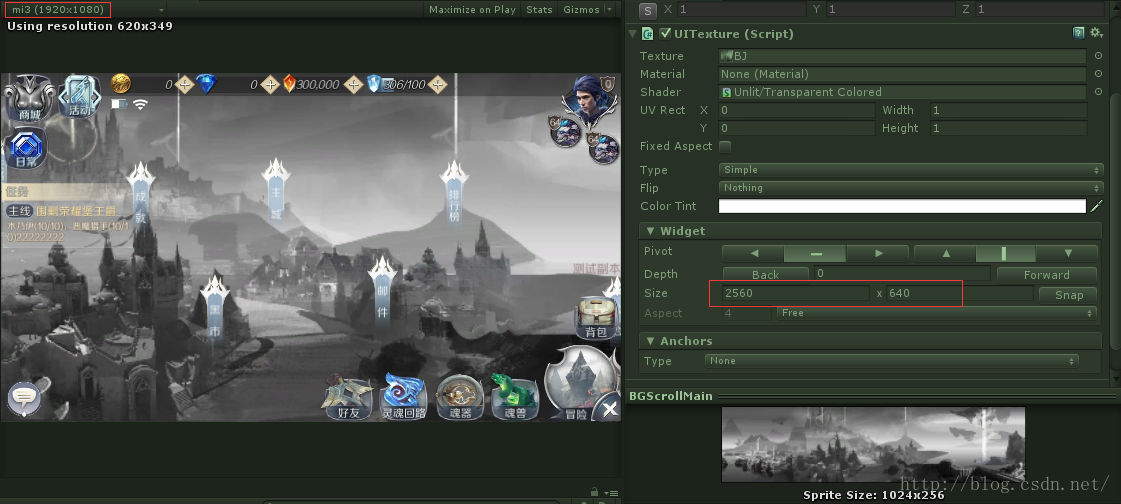Open the 商城 shop icon in game view
This screenshot has height=504, width=1121.
pyautogui.click(x=29, y=97)
